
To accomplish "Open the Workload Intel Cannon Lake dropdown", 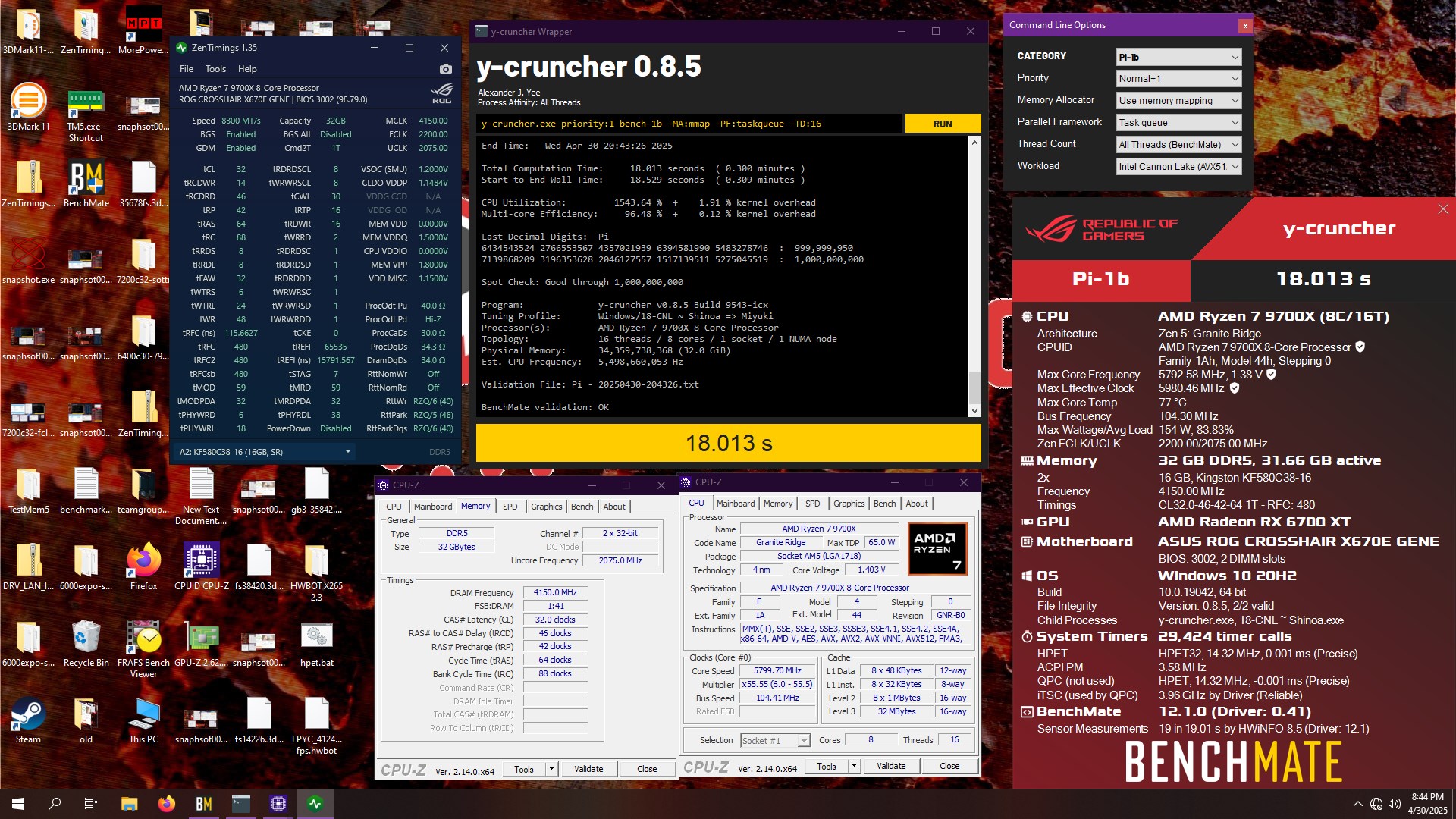I will pyautogui.click(x=1178, y=167).
